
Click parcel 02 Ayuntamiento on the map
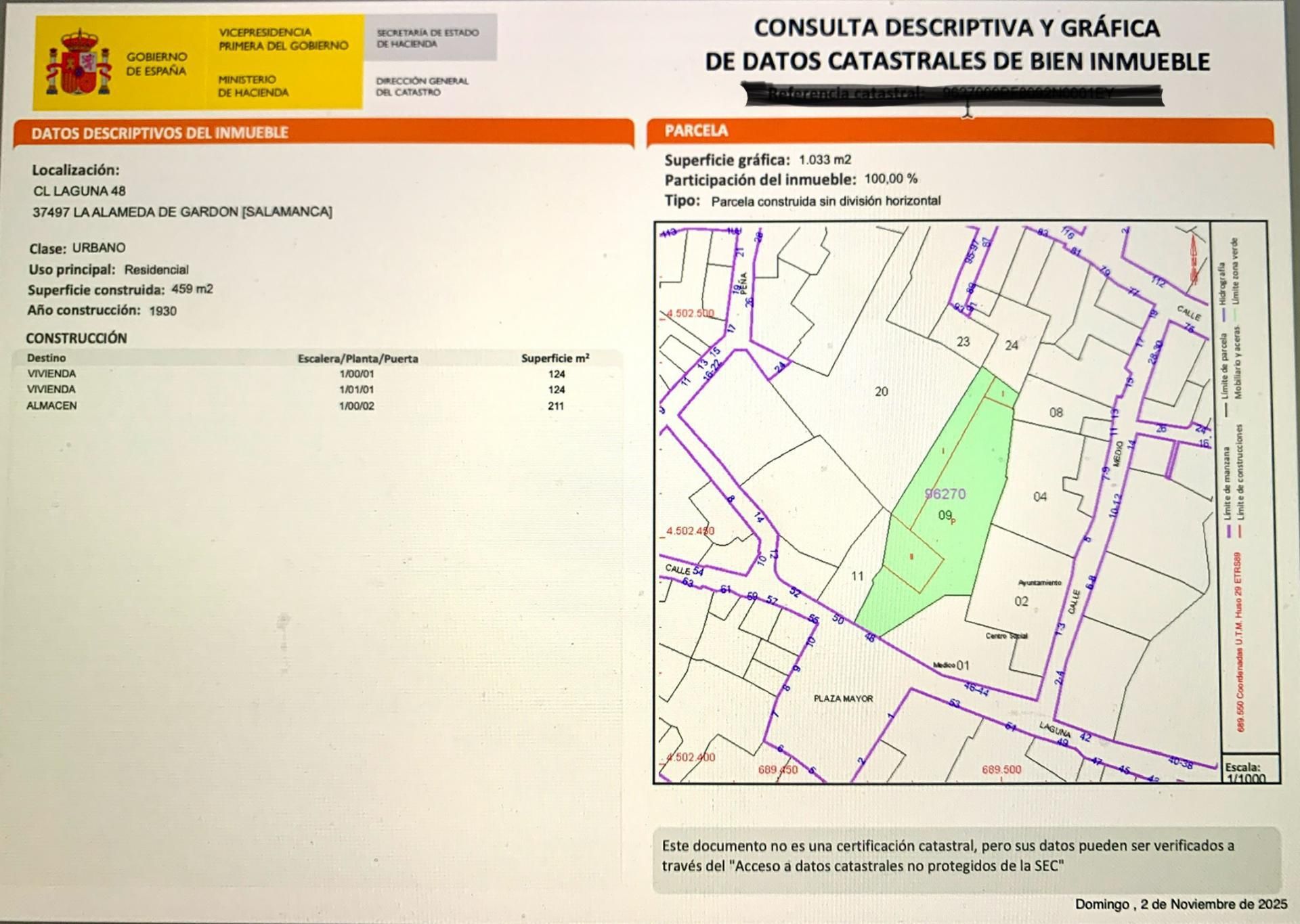pos(1021,601)
